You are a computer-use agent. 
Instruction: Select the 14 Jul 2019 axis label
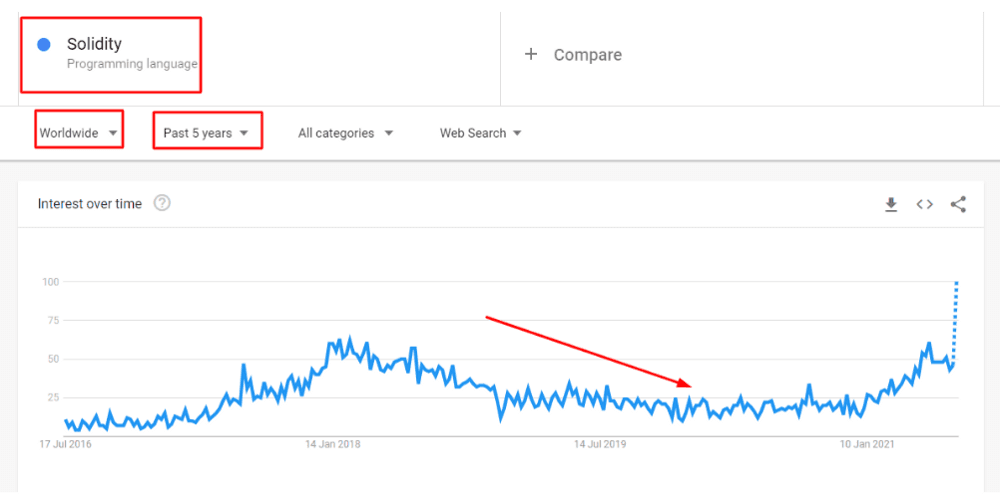pos(600,444)
